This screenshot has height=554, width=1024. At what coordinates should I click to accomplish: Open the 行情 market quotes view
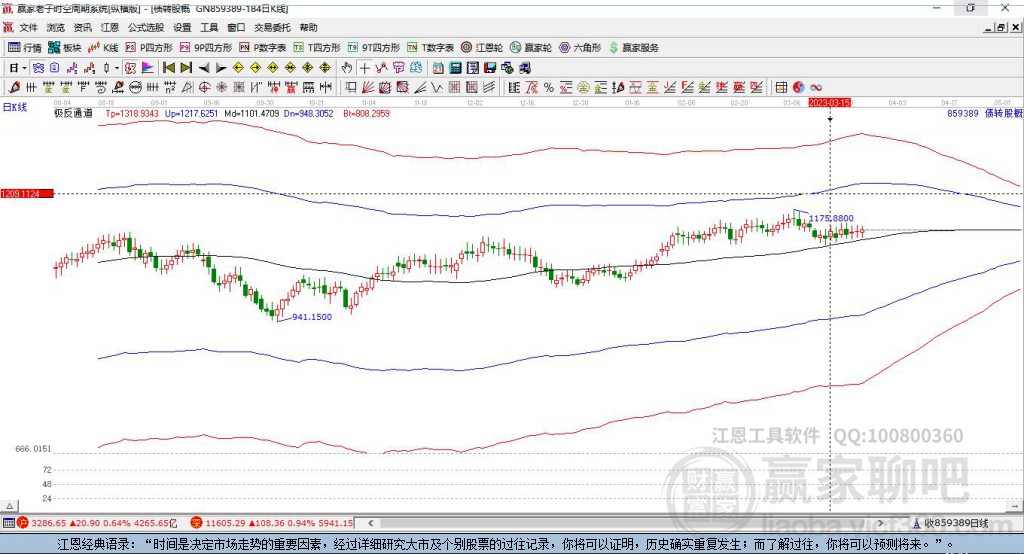[x=25, y=48]
